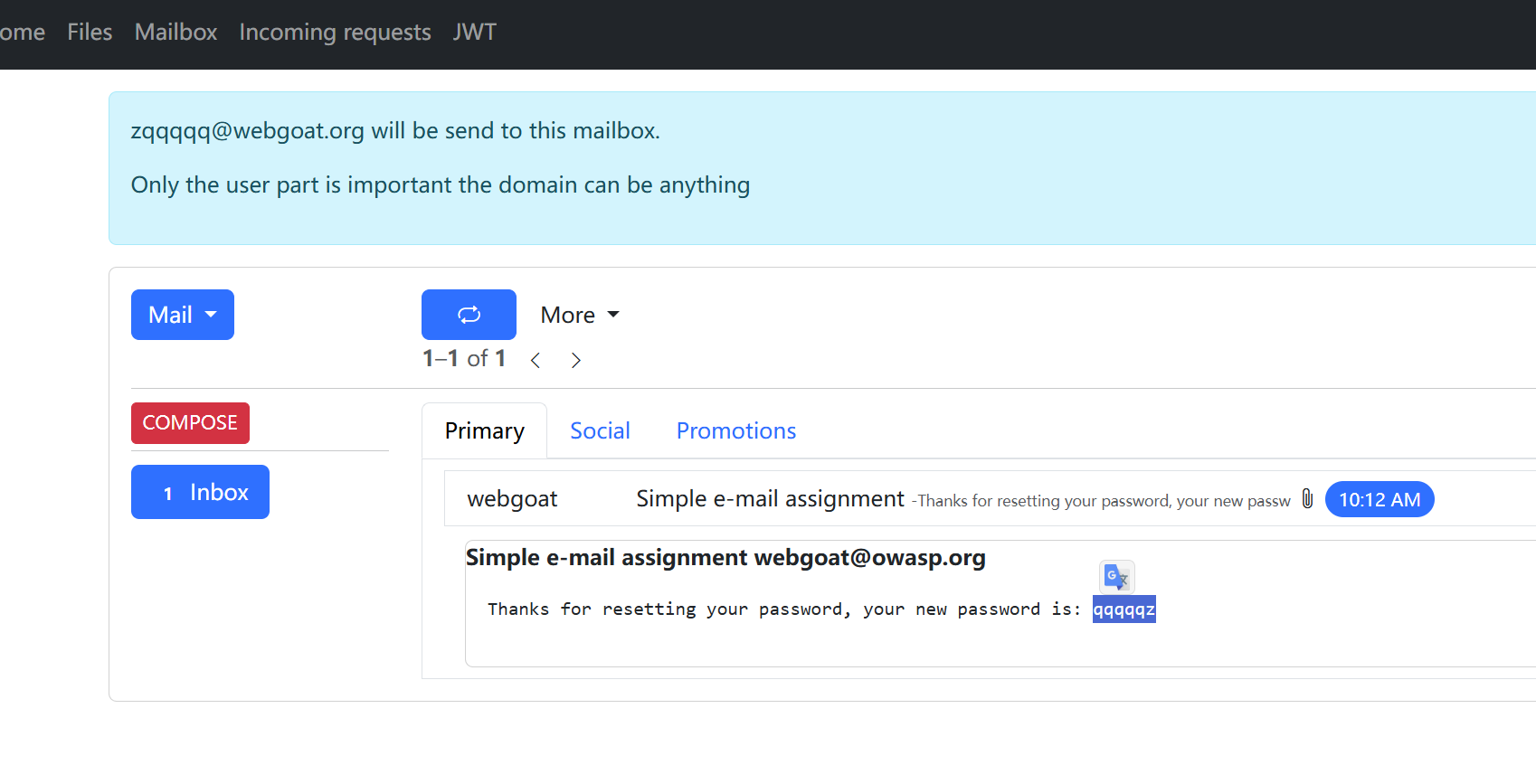Navigate to Incoming requests page
Image resolution: width=1536 pixels, height=784 pixels.
coord(335,33)
